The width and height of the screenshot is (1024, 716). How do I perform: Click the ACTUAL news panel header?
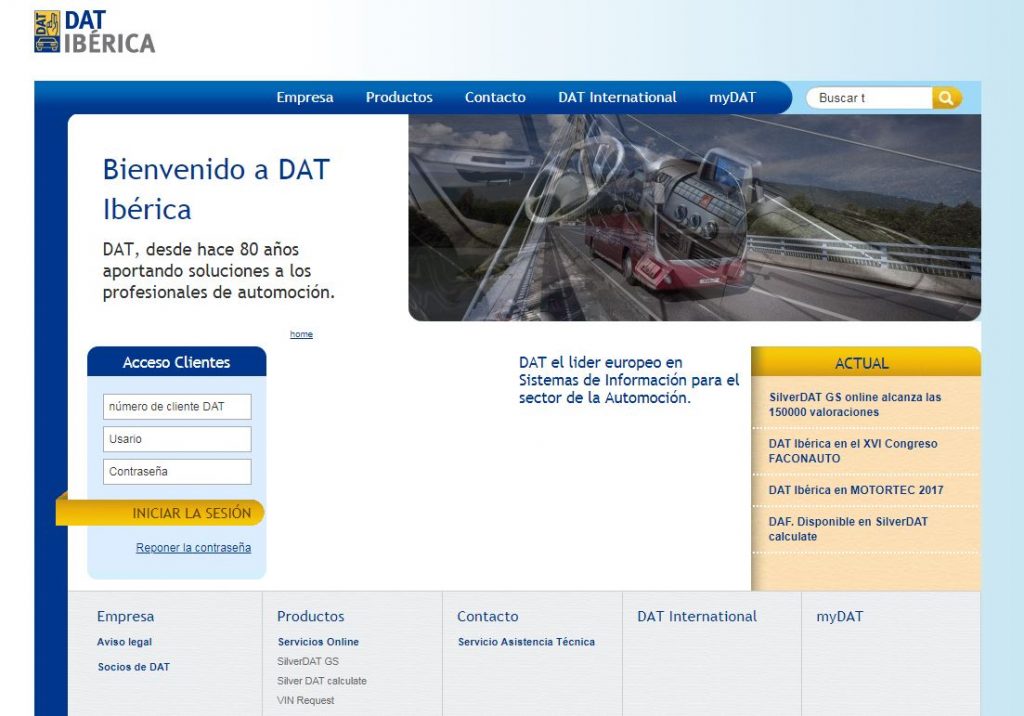pyautogui.click(x=866, y=362)
